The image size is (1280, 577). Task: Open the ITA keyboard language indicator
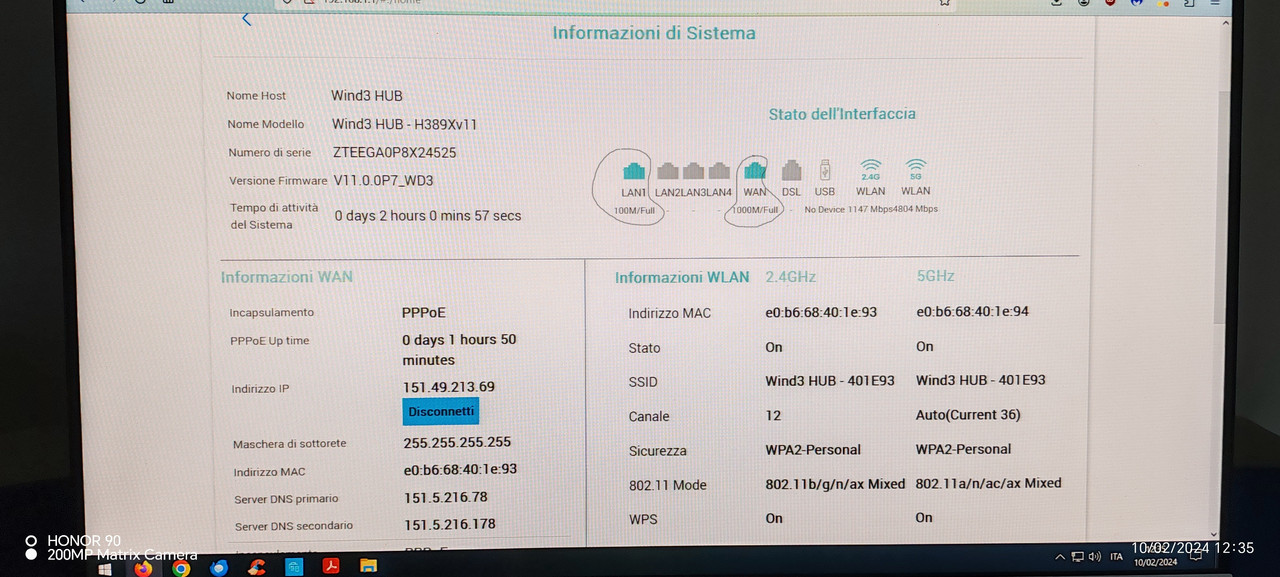point(1117,557)
